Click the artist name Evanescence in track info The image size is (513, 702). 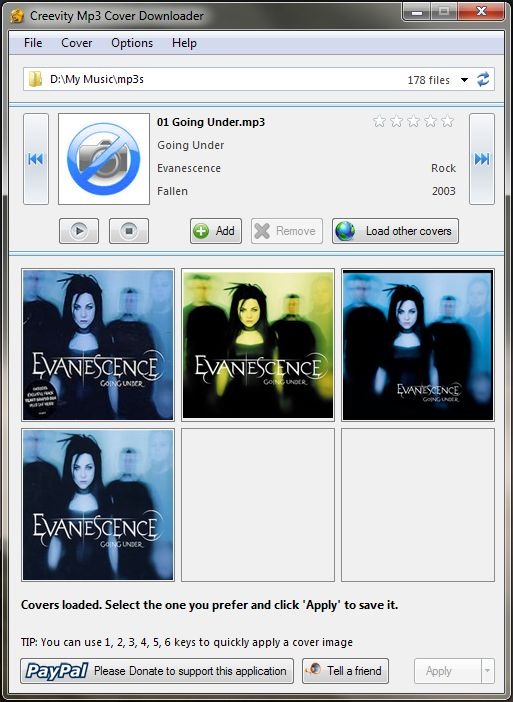pyautogui.click(x=189, y=168)
